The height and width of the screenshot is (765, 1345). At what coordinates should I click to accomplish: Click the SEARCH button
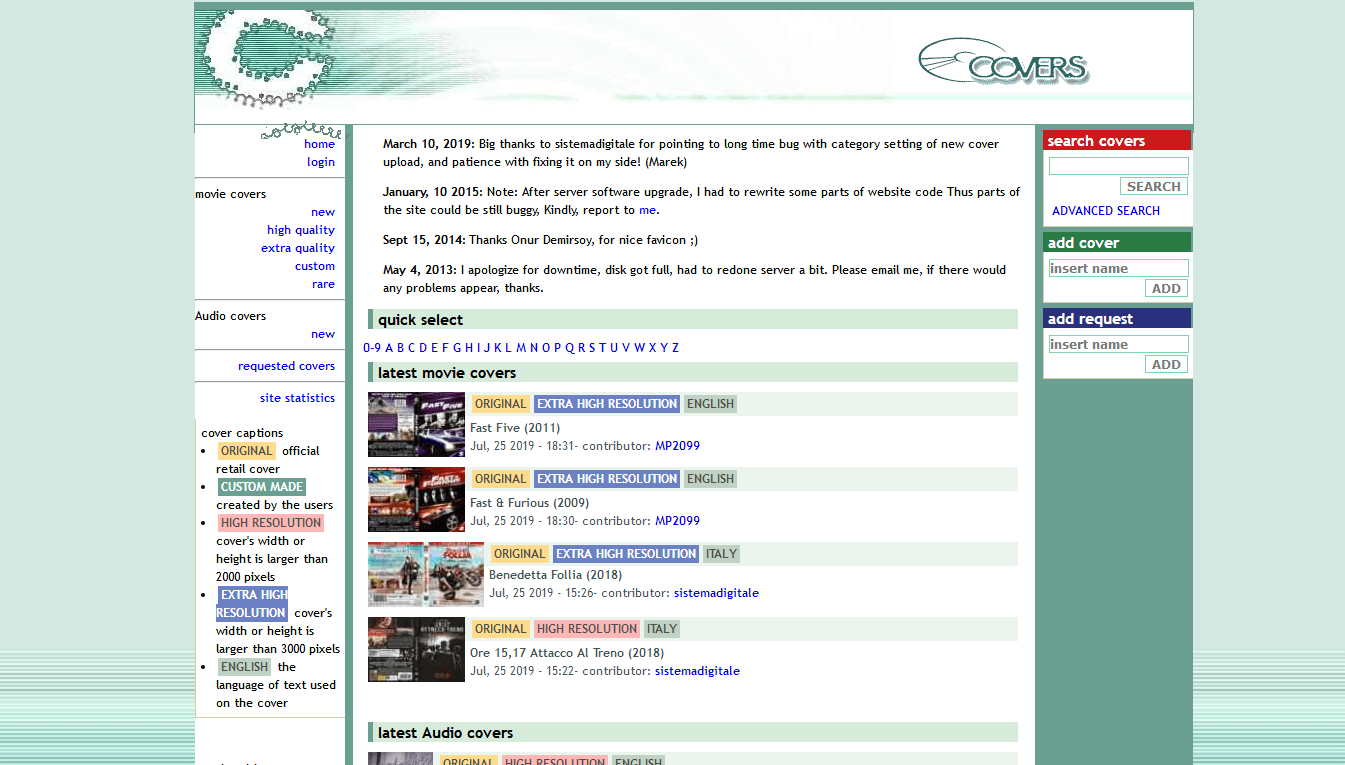1153,186
